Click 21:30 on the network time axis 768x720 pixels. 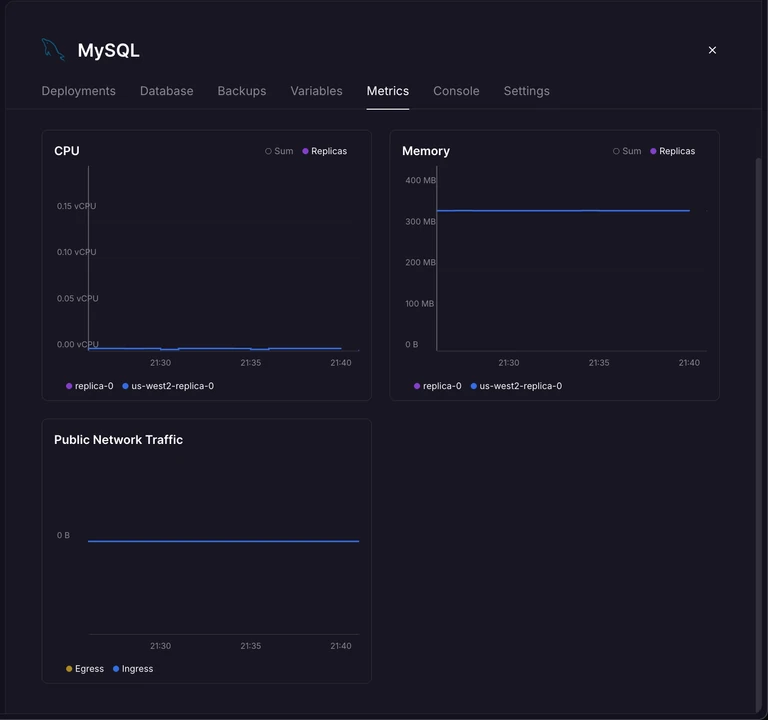tap(160, 646)
